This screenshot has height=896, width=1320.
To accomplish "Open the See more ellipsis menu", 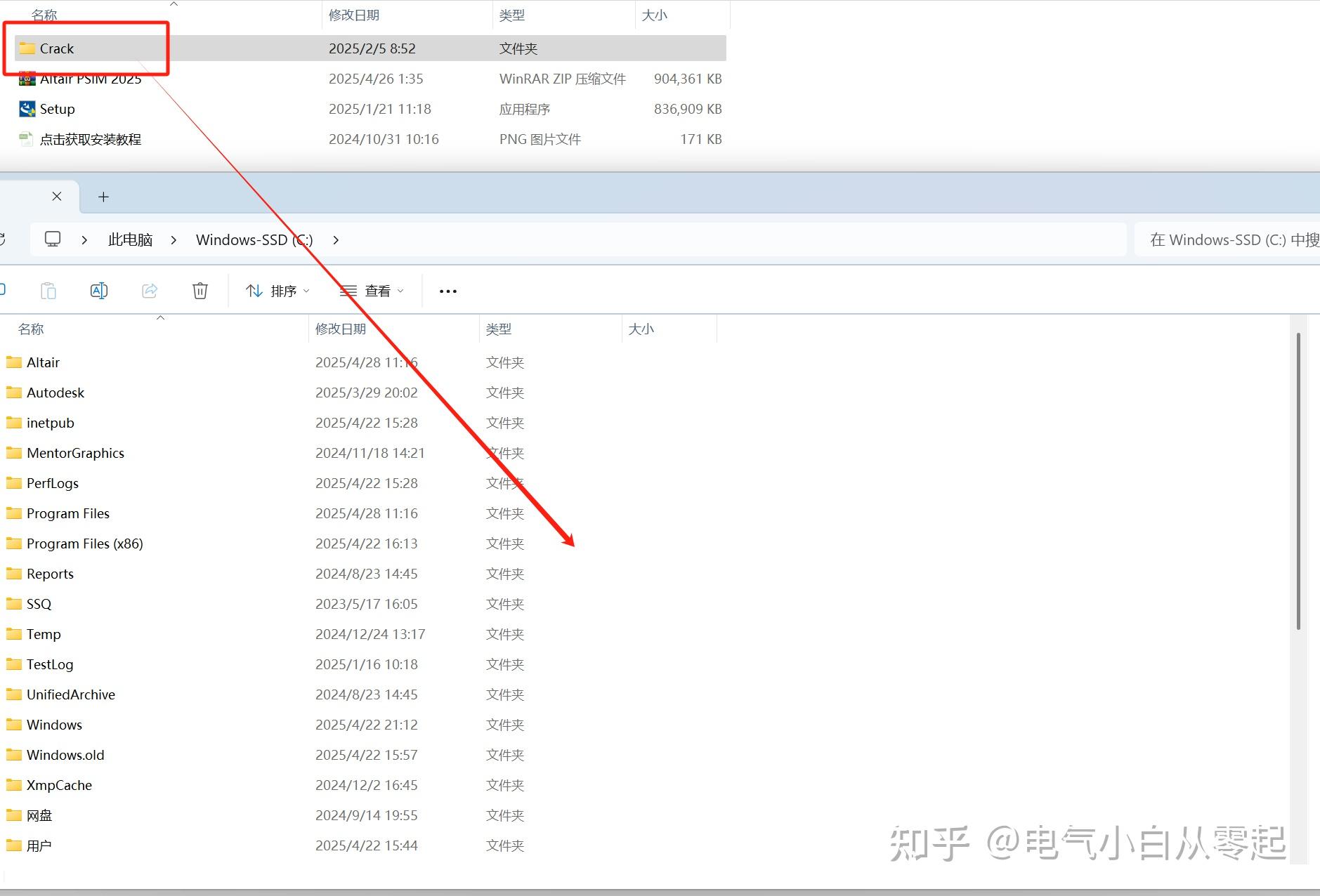I will (447, 290).
